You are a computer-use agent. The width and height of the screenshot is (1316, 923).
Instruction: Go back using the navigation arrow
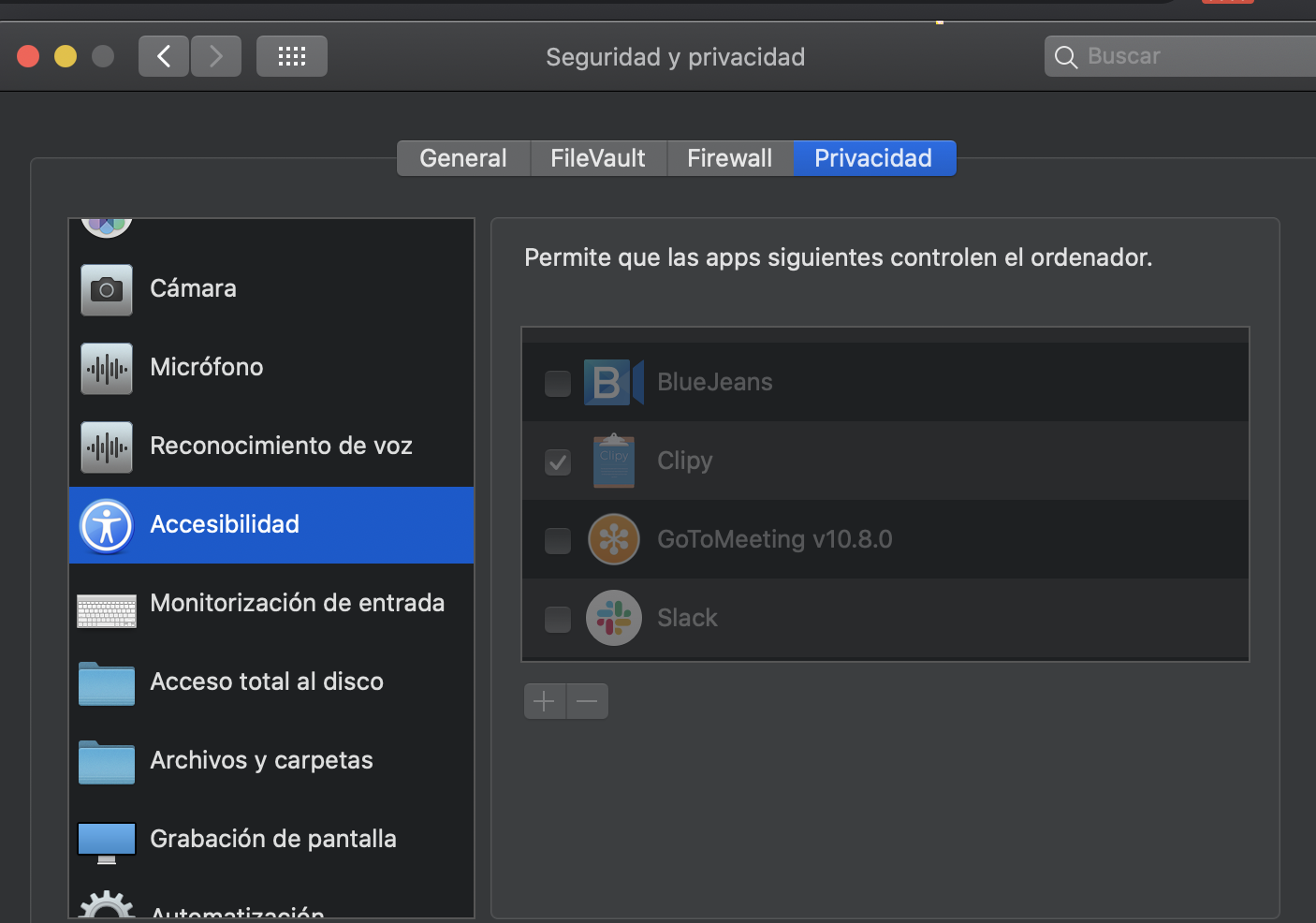tap(163, 56)
